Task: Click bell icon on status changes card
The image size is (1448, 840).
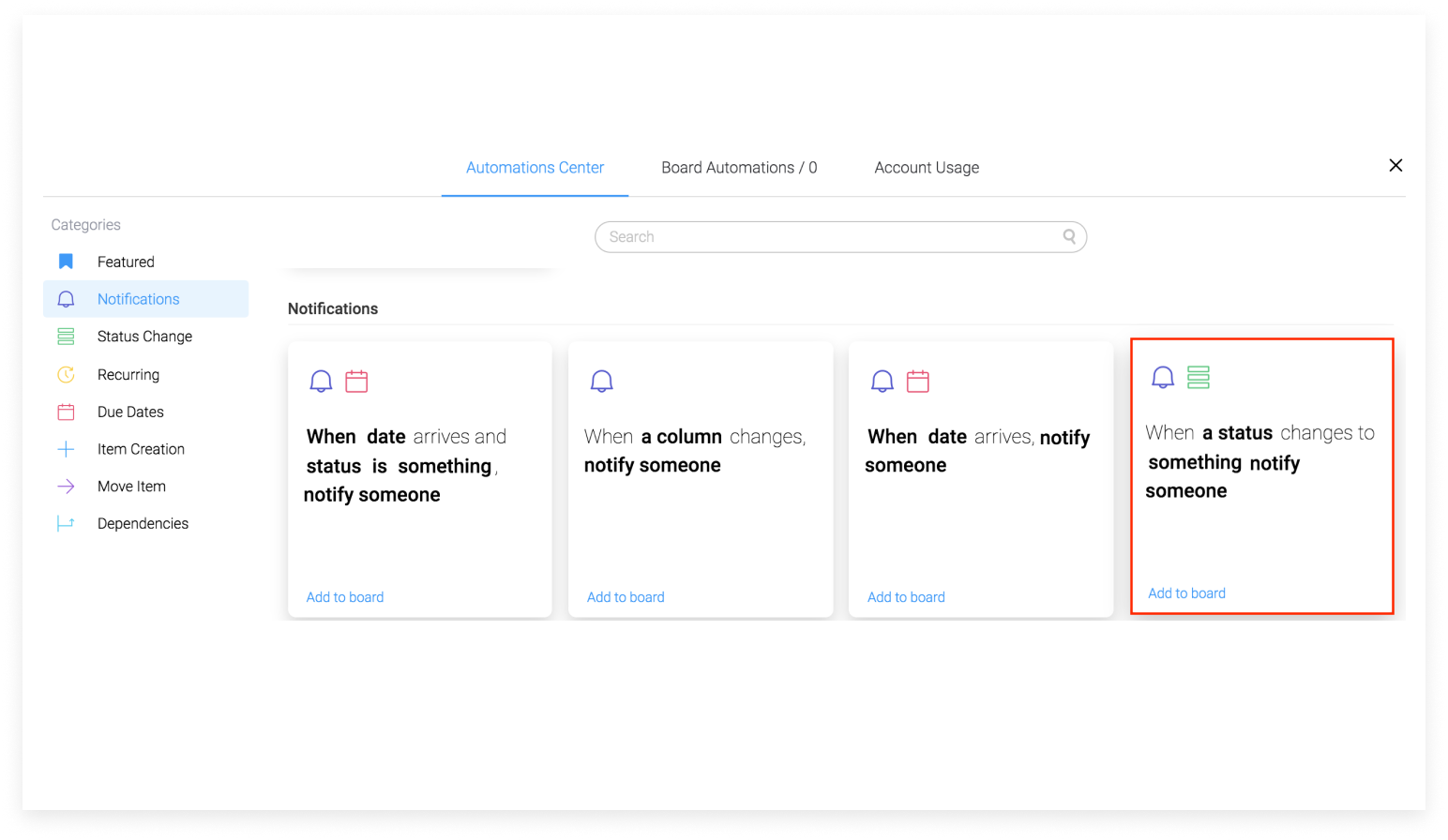Action: (1163, 377)
